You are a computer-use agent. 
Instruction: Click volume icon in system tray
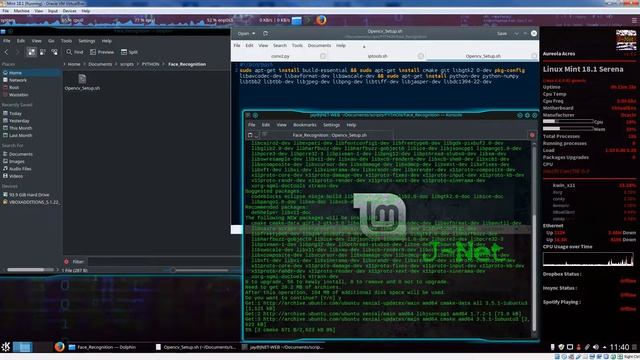click(x=596, y=347)
